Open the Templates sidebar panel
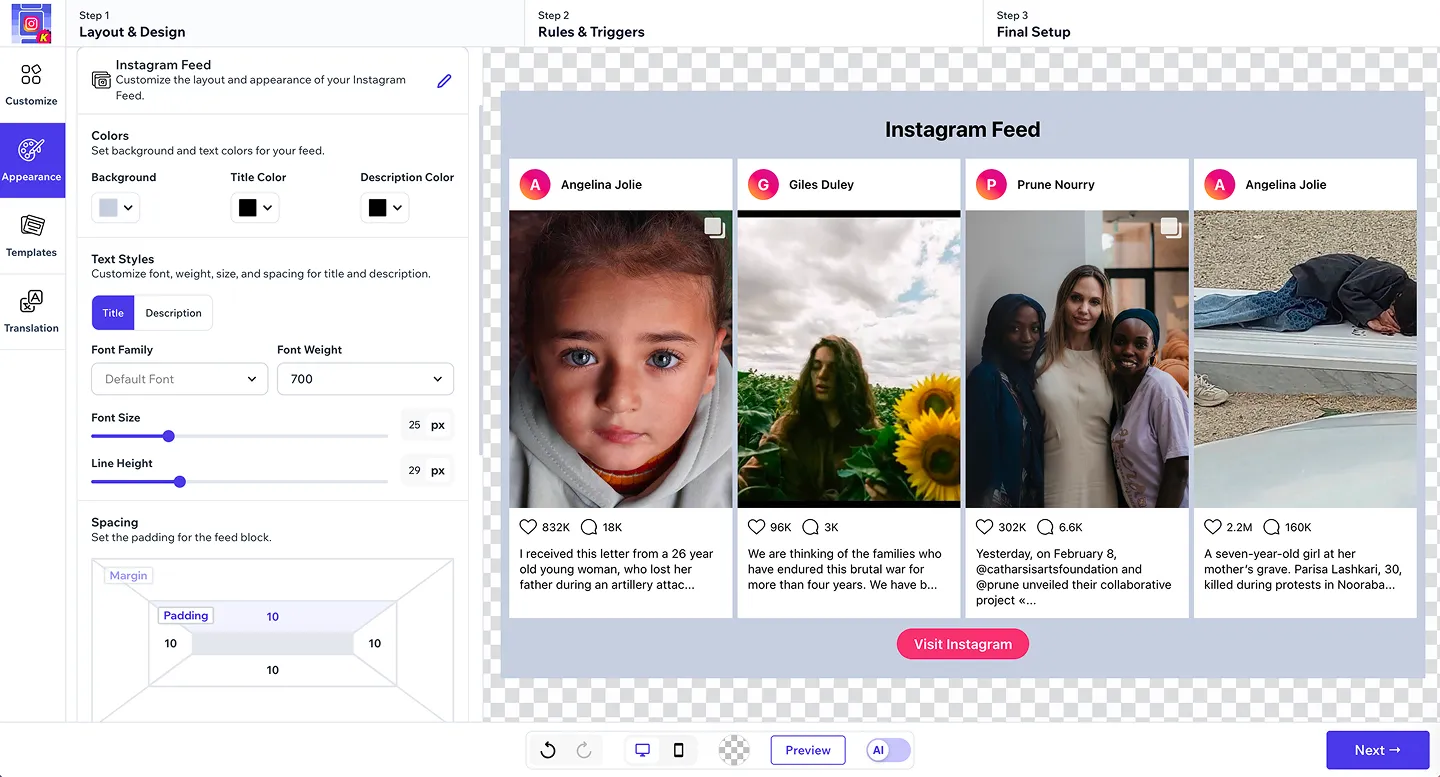This screenshot has width=1440, height=777. coord(32,236)
